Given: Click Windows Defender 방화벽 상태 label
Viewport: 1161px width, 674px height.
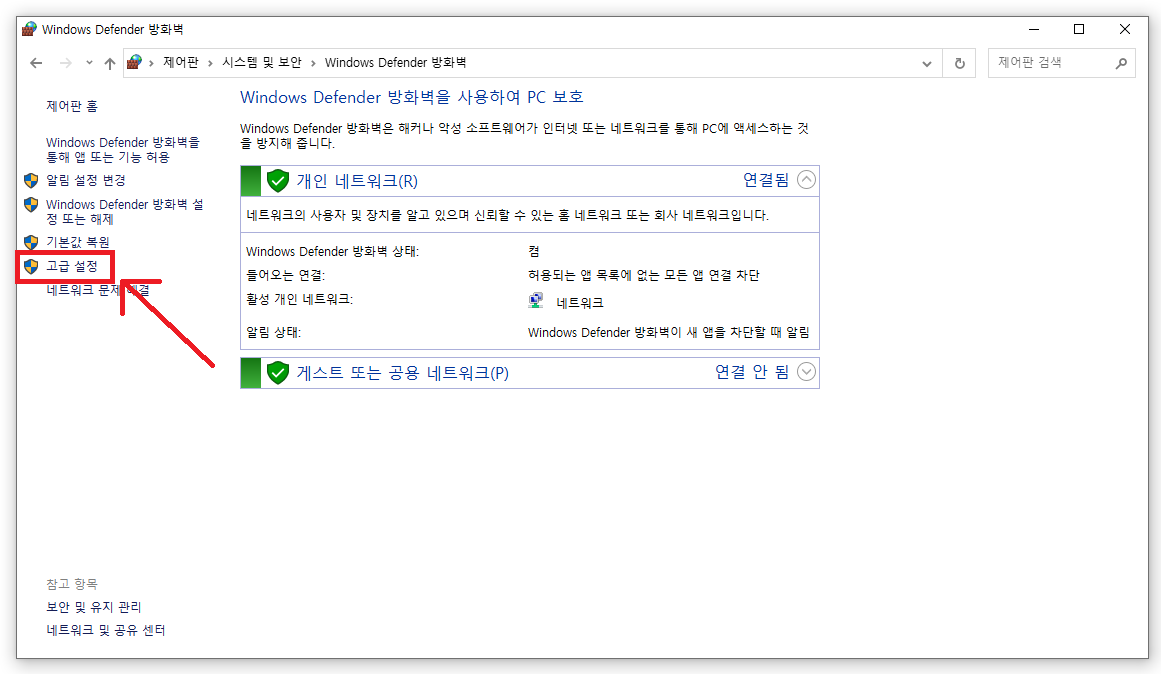Looking at the screenshot, I should point(332,252).
